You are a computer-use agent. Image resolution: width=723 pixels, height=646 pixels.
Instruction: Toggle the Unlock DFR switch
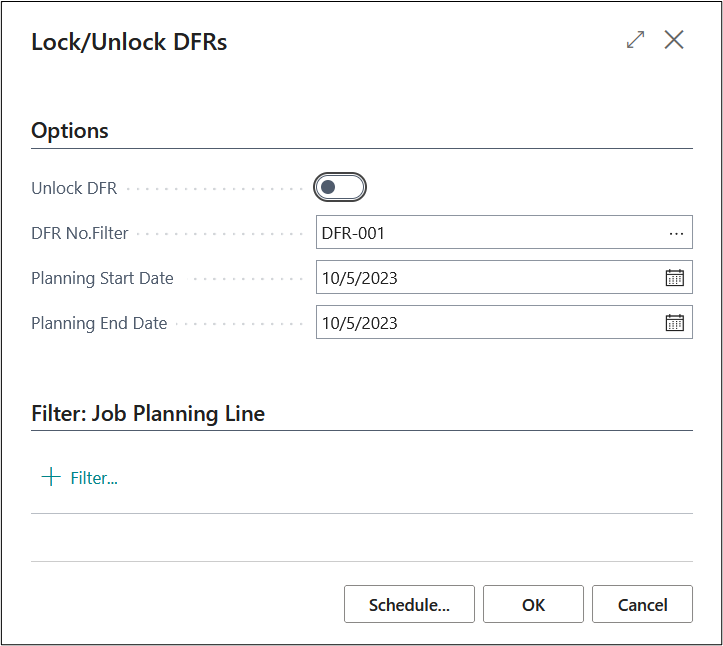tap(340, 187)
